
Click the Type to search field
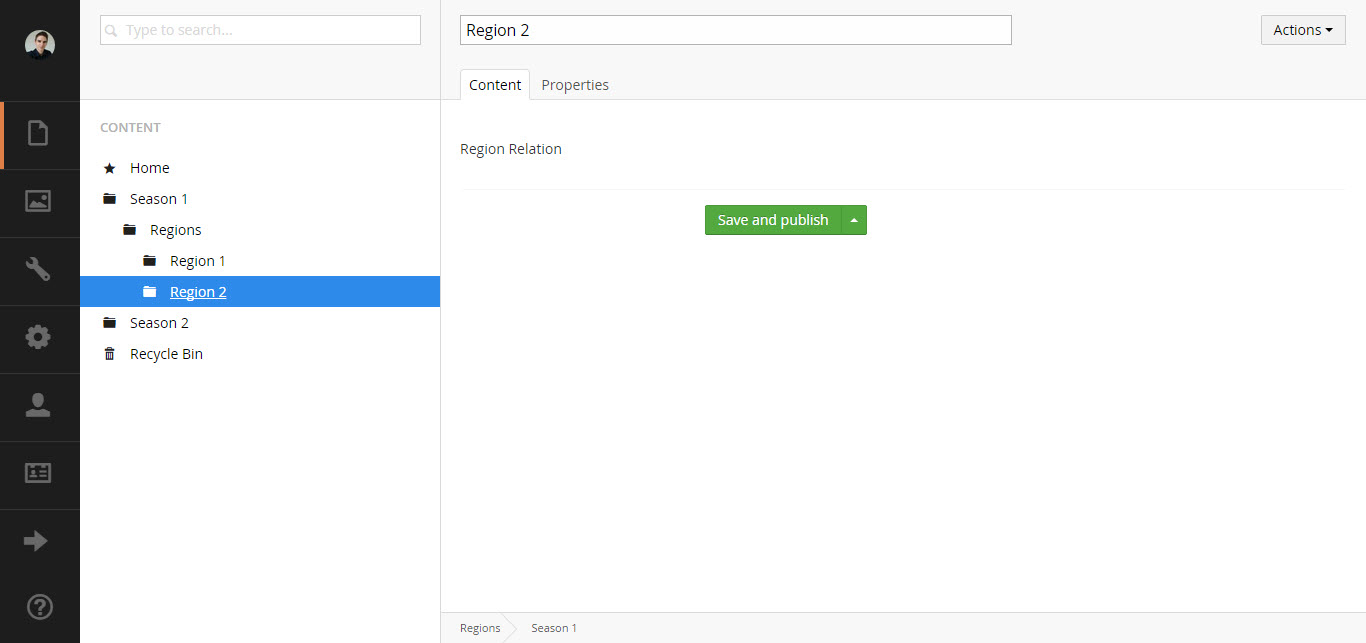pos(260,30)
